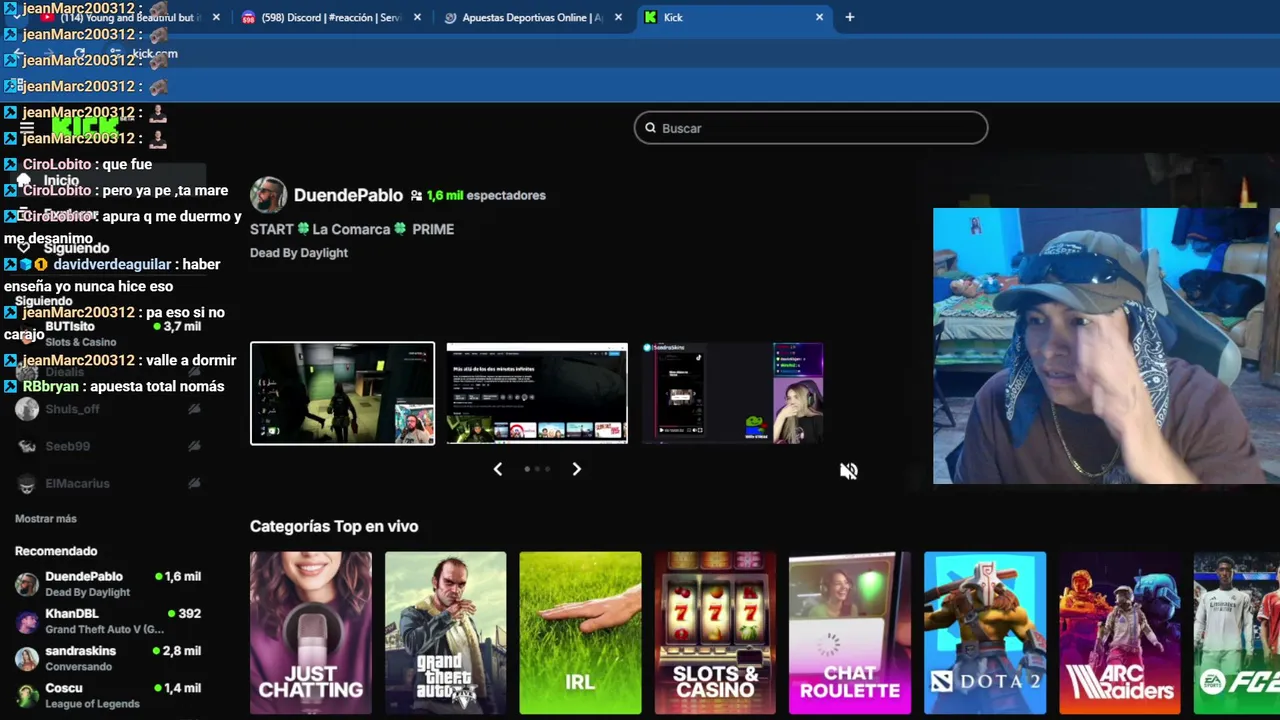The width and height of the screenshot is (1280, 720).
Task: Open the Chat Roulette category card
Action: coord(850,633)
